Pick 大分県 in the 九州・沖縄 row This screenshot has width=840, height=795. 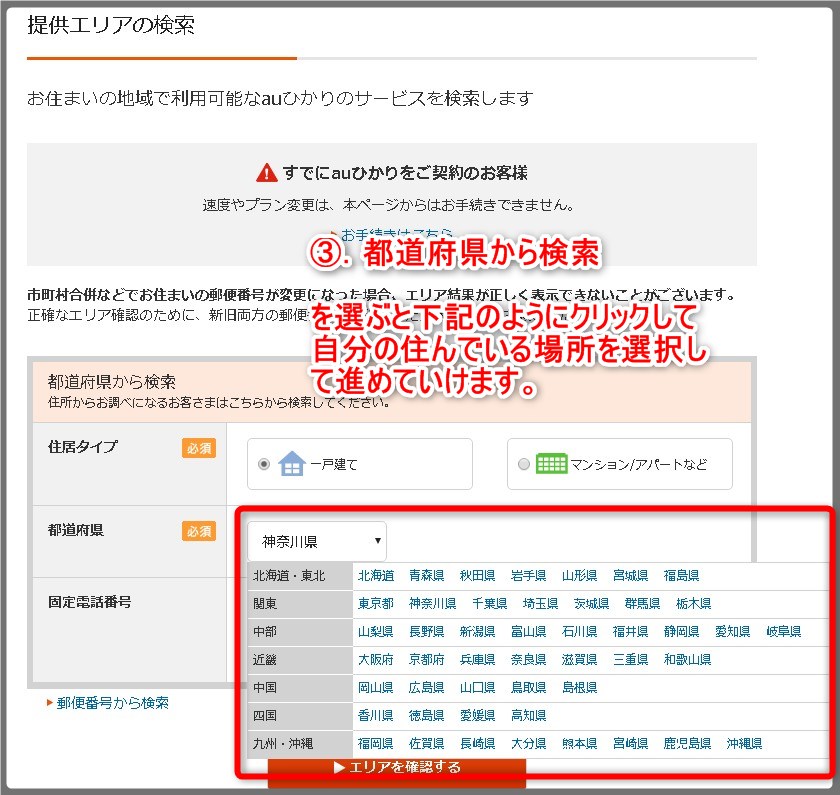point(528,743)
